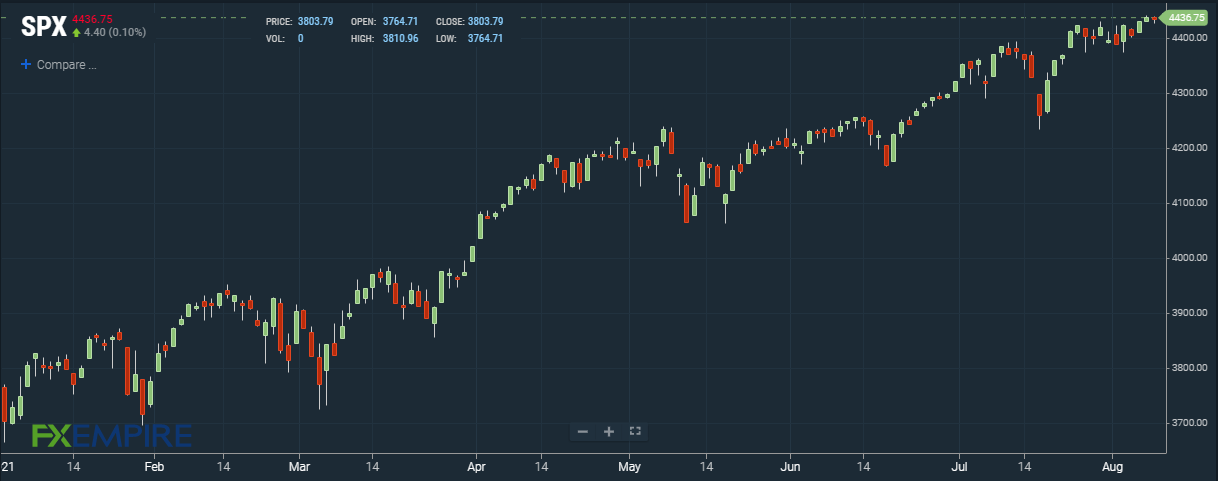Image resolution: width=1218 pixels, height=481 pixels.
Task: Click the VOL 0 readout
Action: (x=284, y=38)
